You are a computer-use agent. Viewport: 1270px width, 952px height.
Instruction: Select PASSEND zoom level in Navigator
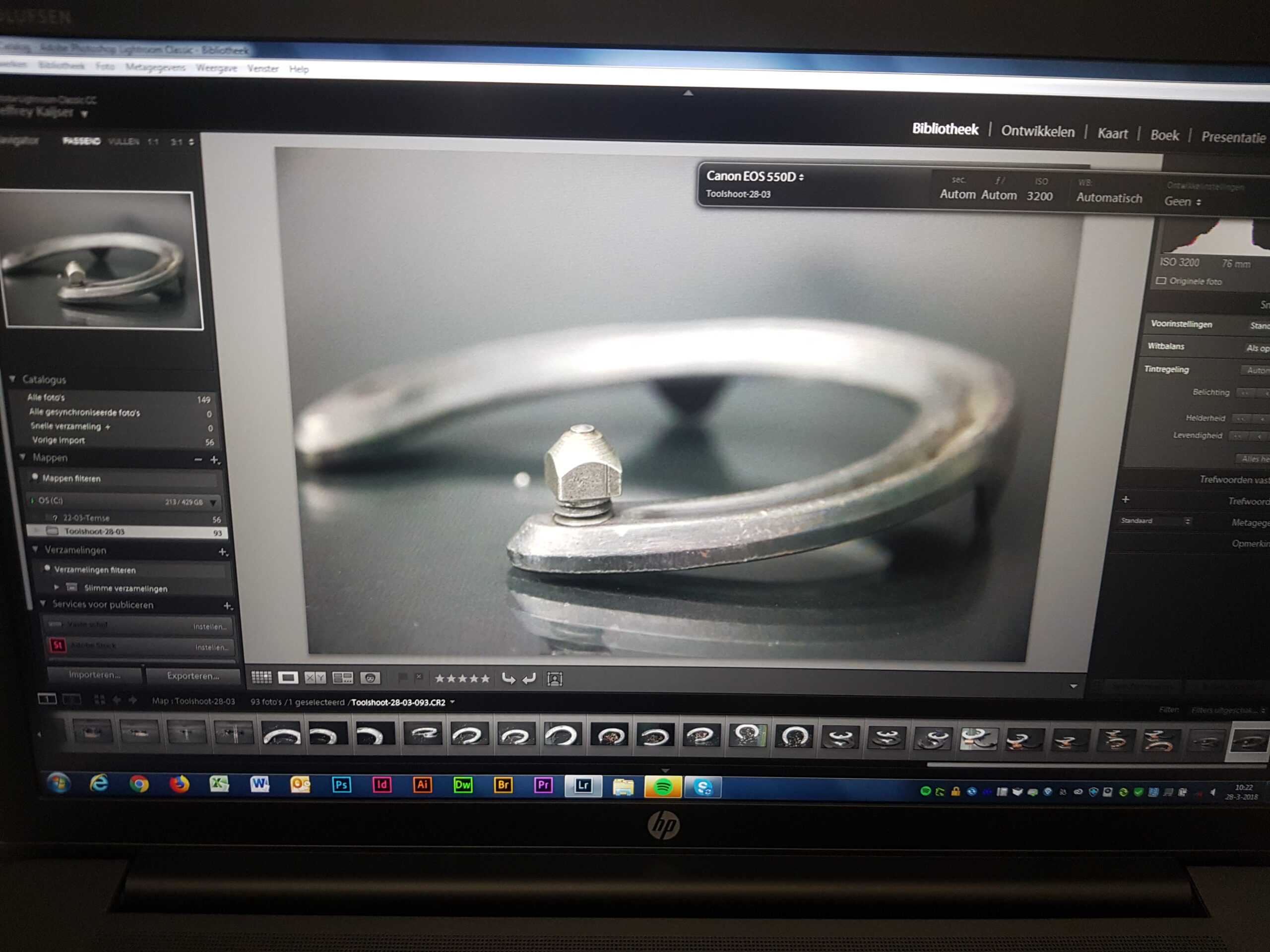81,141
